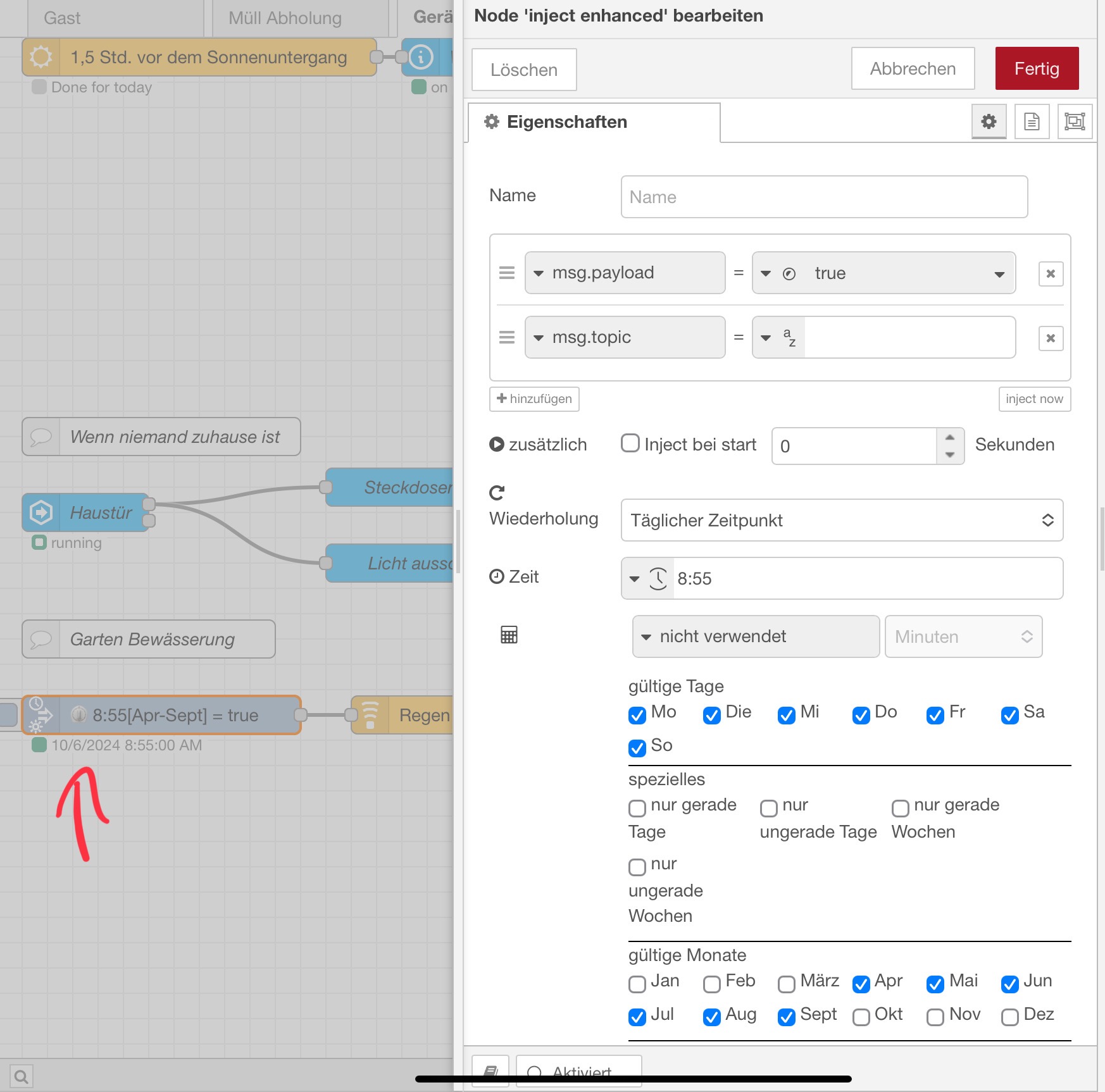Grab the msg.topic row reorder handle
Image resolution: width=1105 pixels, height=1092 pixels.
point(507,337)
